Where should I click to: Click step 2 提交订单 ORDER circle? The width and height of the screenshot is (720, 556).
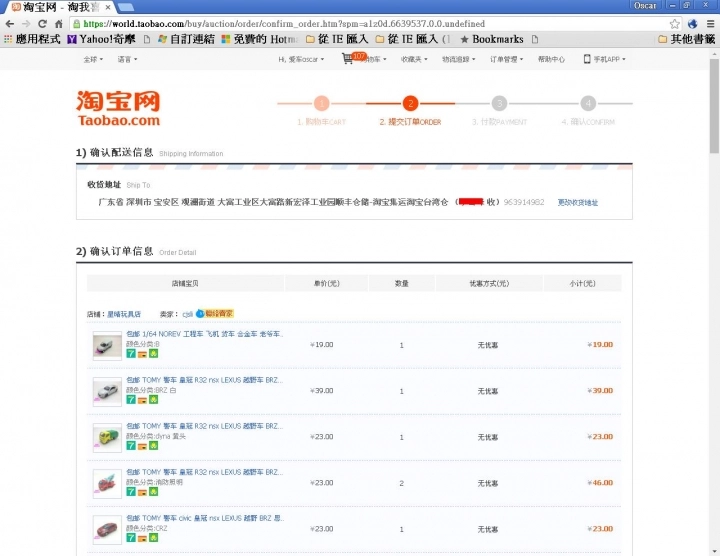(411, 103)
